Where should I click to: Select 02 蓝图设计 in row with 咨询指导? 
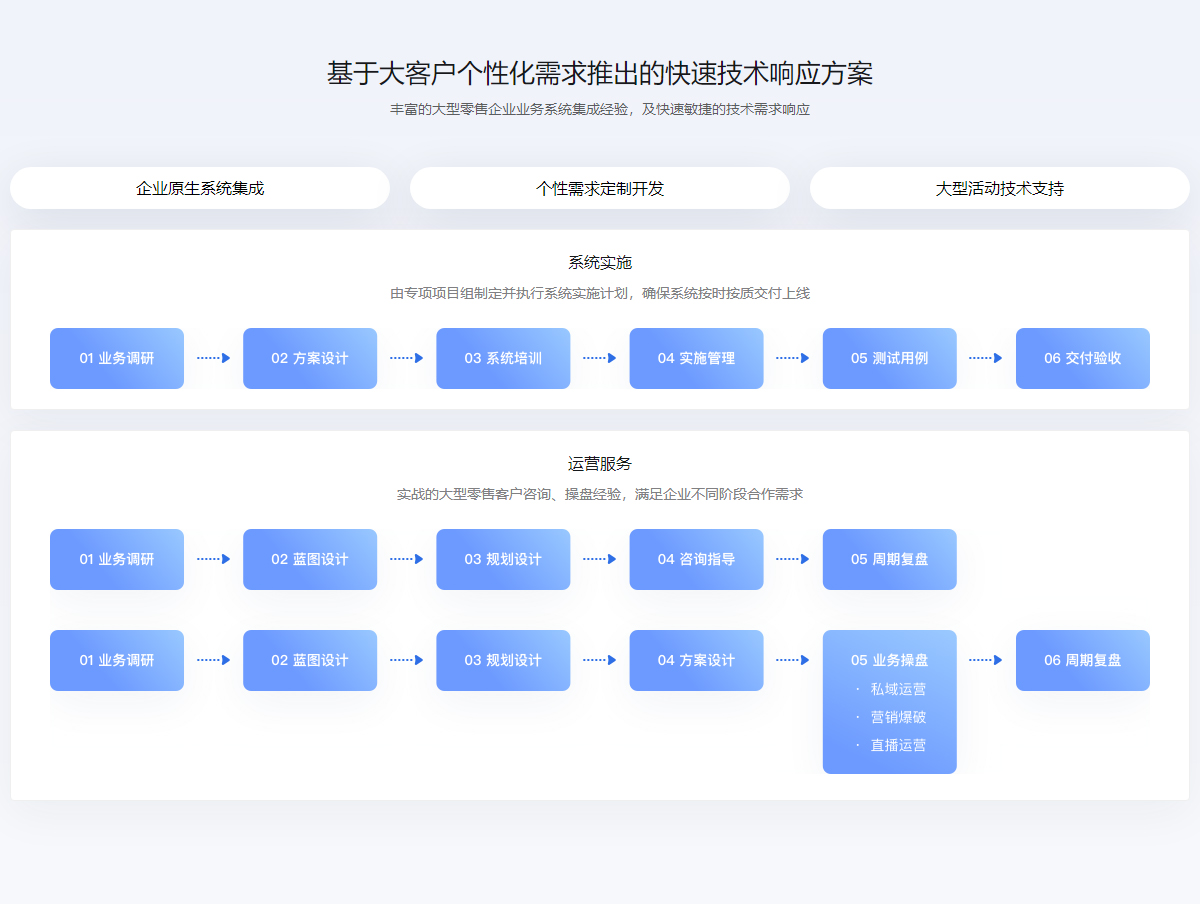pos(310,559)
